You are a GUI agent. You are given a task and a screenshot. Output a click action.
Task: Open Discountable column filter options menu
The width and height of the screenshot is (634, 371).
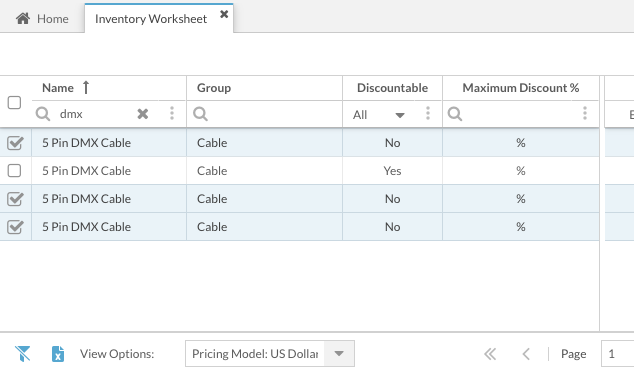[x=428, y=113]
